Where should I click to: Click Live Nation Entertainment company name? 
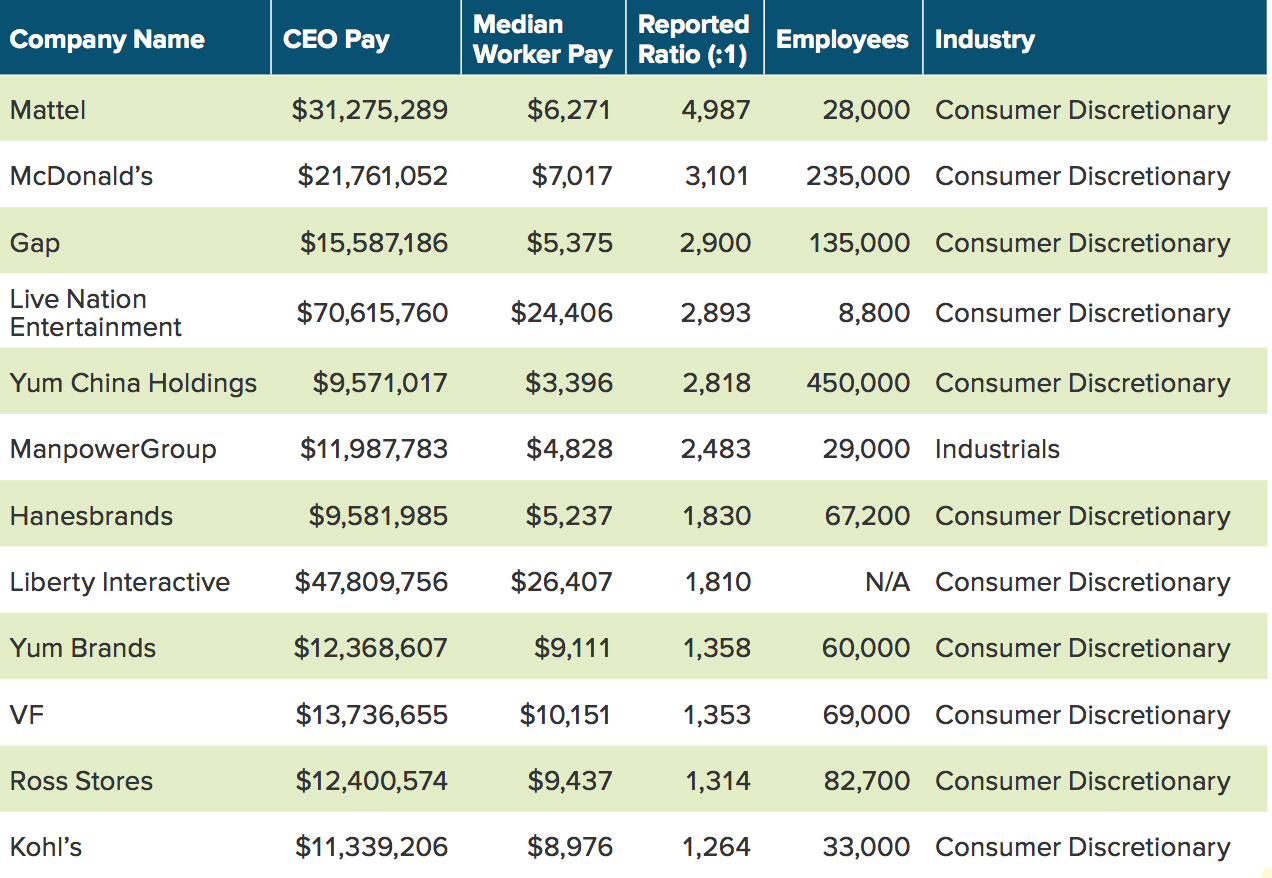[x=96, y=313]
